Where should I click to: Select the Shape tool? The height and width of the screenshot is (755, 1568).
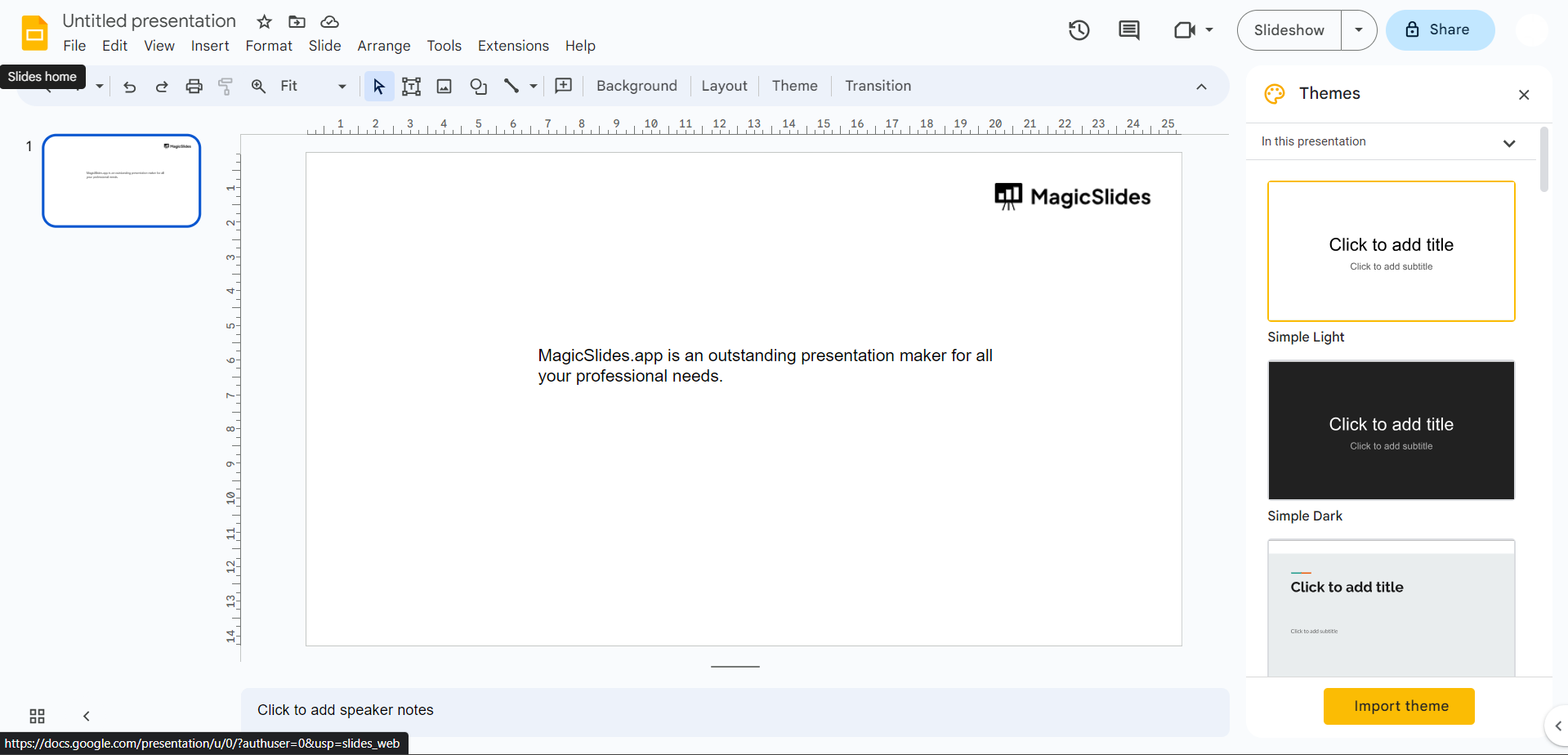478,86
